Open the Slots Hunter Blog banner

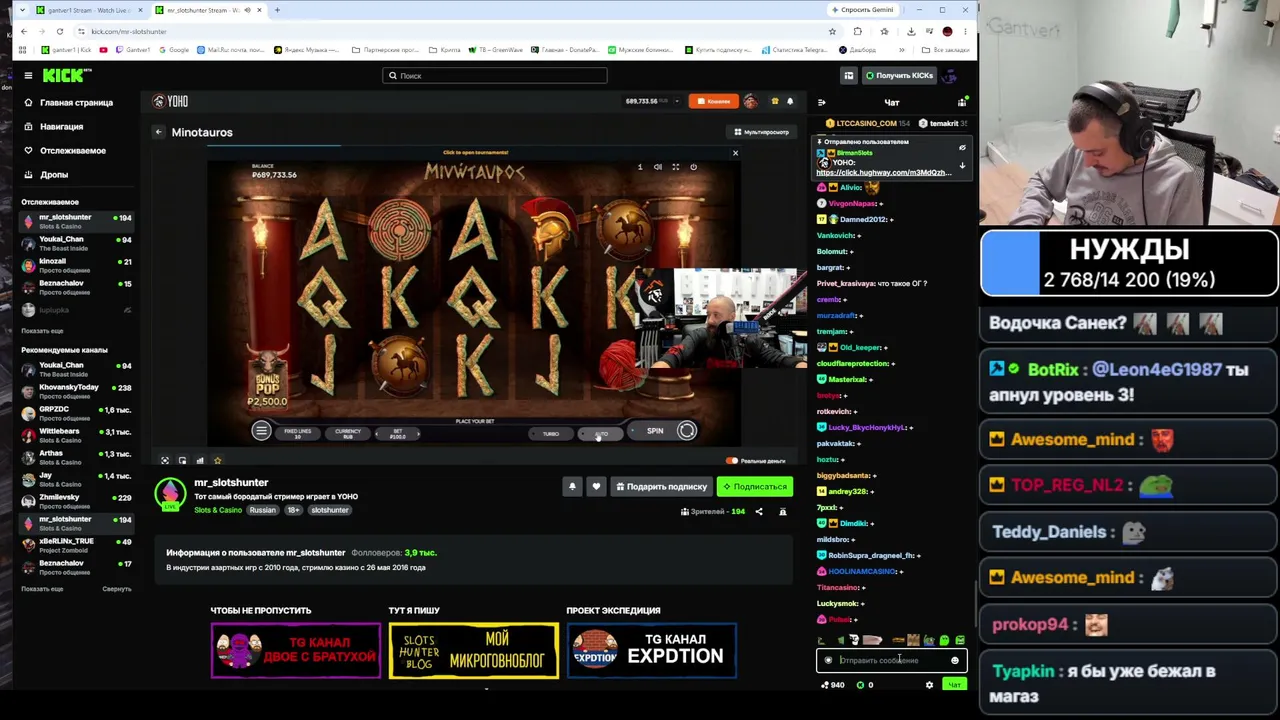click(474, 651)
